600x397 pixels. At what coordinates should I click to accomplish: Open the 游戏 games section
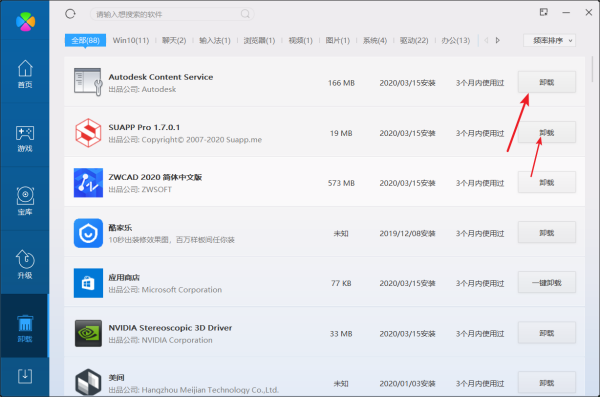click(x=25, y=139)
